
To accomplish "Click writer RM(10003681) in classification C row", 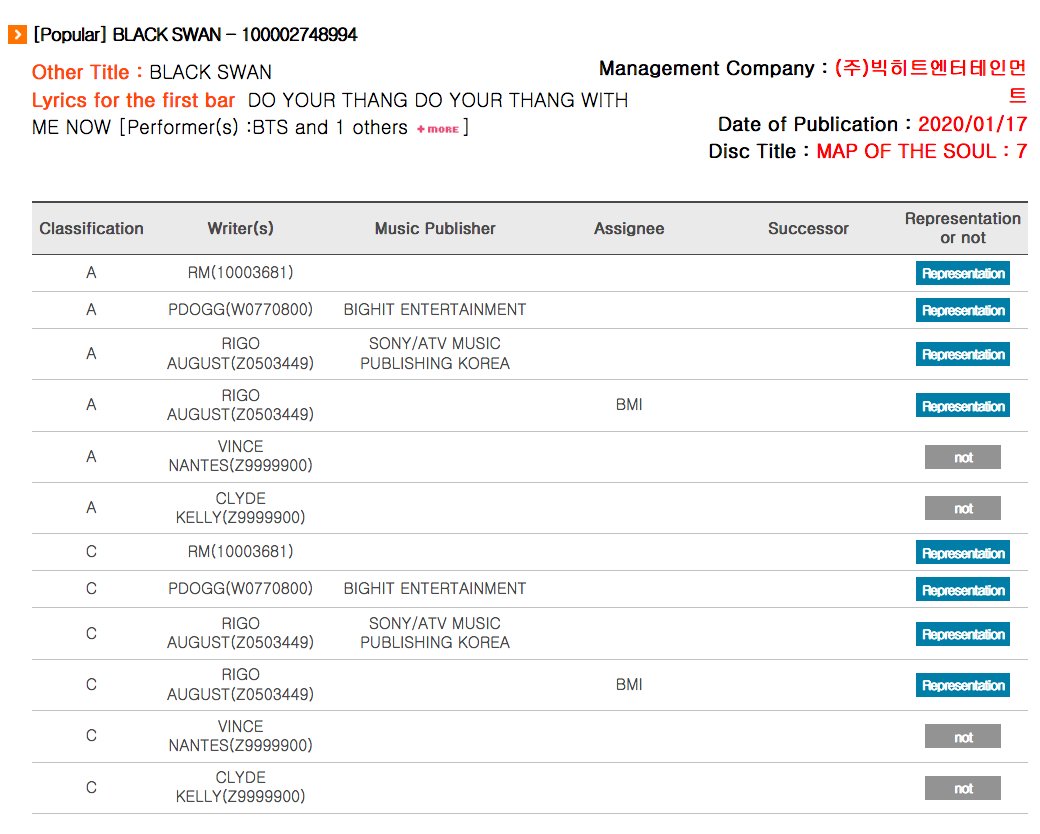I will 240,551.
